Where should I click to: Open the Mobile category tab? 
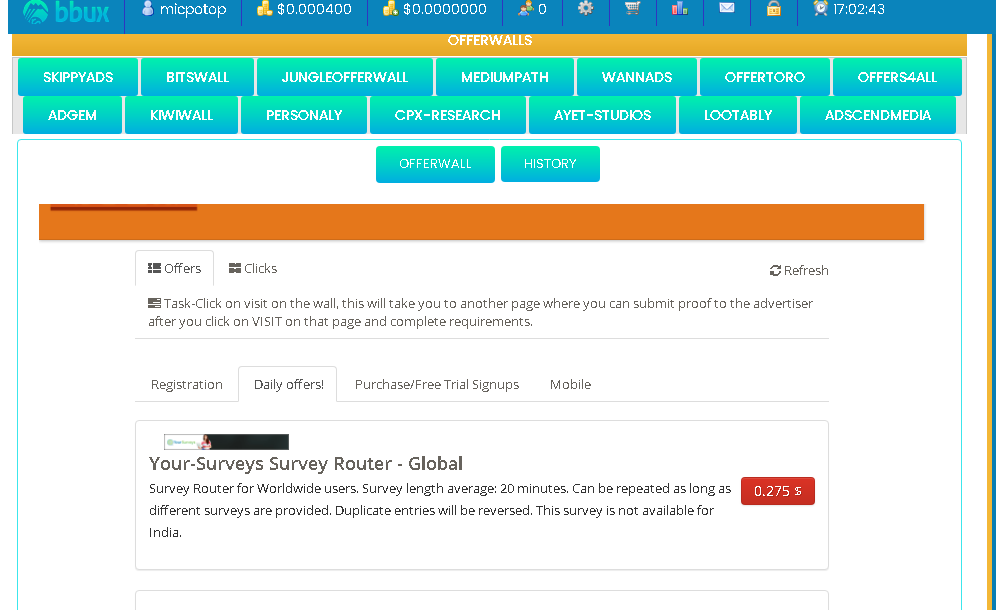[x=570, y=384]
